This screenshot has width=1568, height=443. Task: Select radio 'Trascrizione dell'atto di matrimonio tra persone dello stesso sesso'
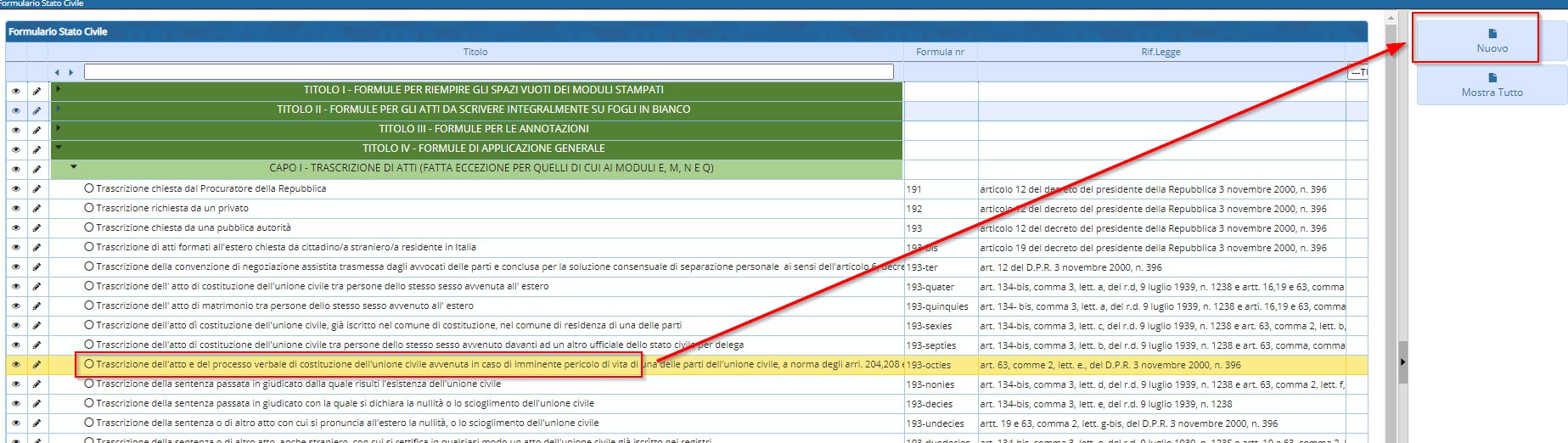click(x=89, y=306)
